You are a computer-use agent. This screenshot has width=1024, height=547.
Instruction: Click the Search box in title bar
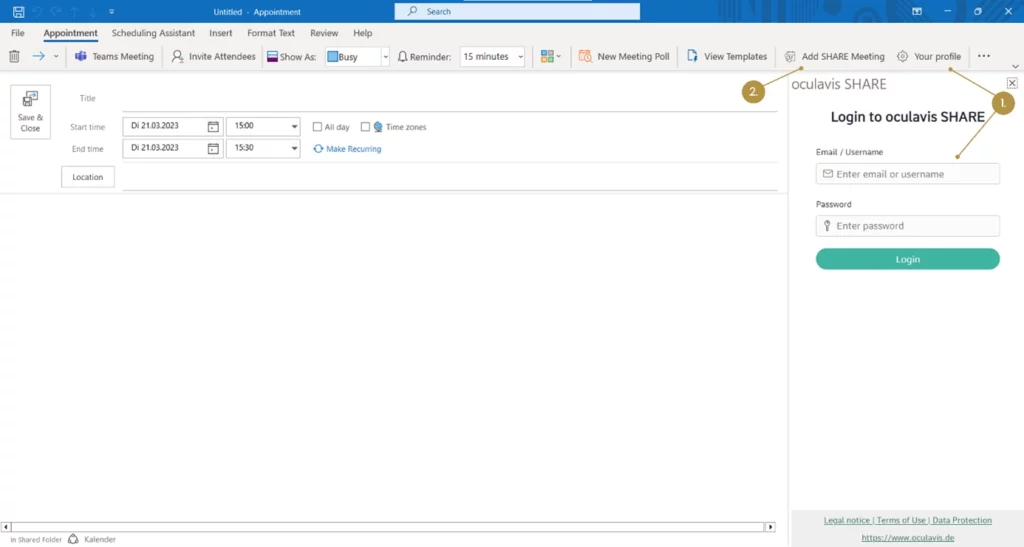[517, 11]
